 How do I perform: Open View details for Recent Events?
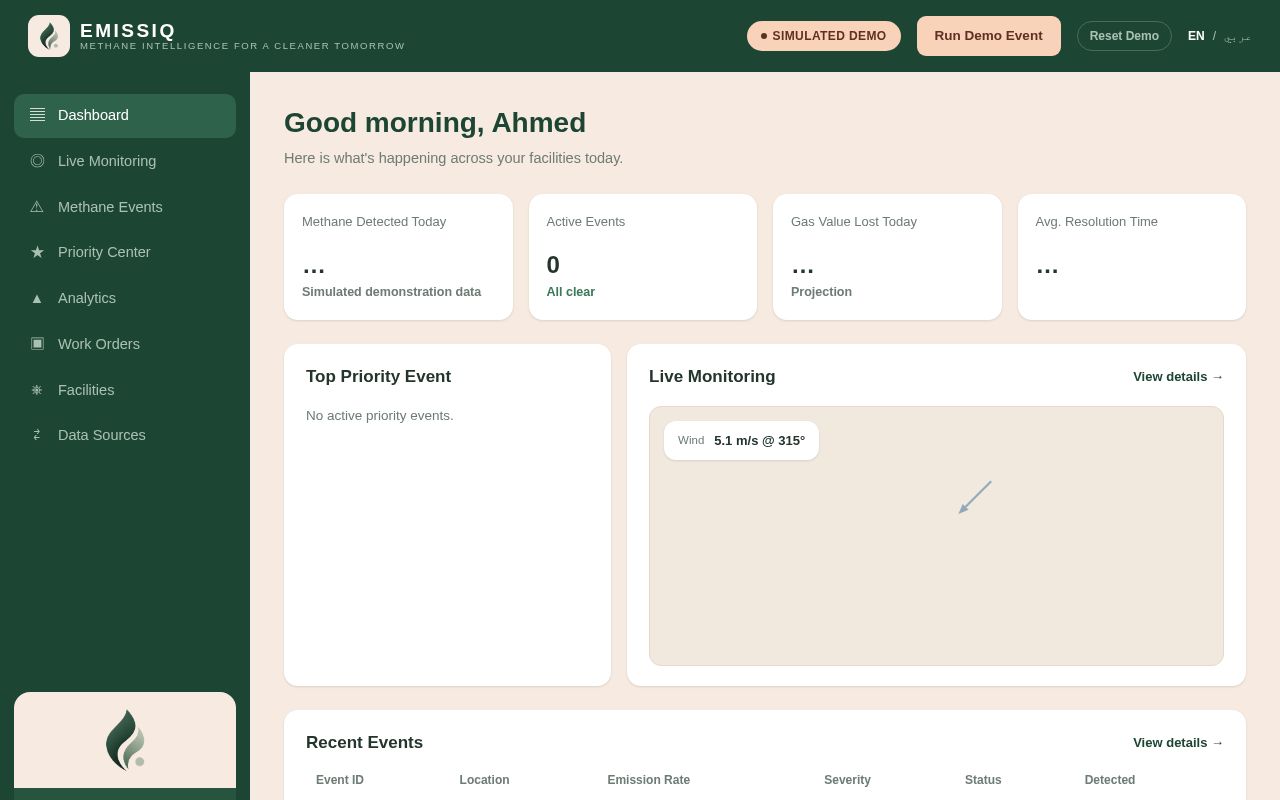[x=1178, y=743]
